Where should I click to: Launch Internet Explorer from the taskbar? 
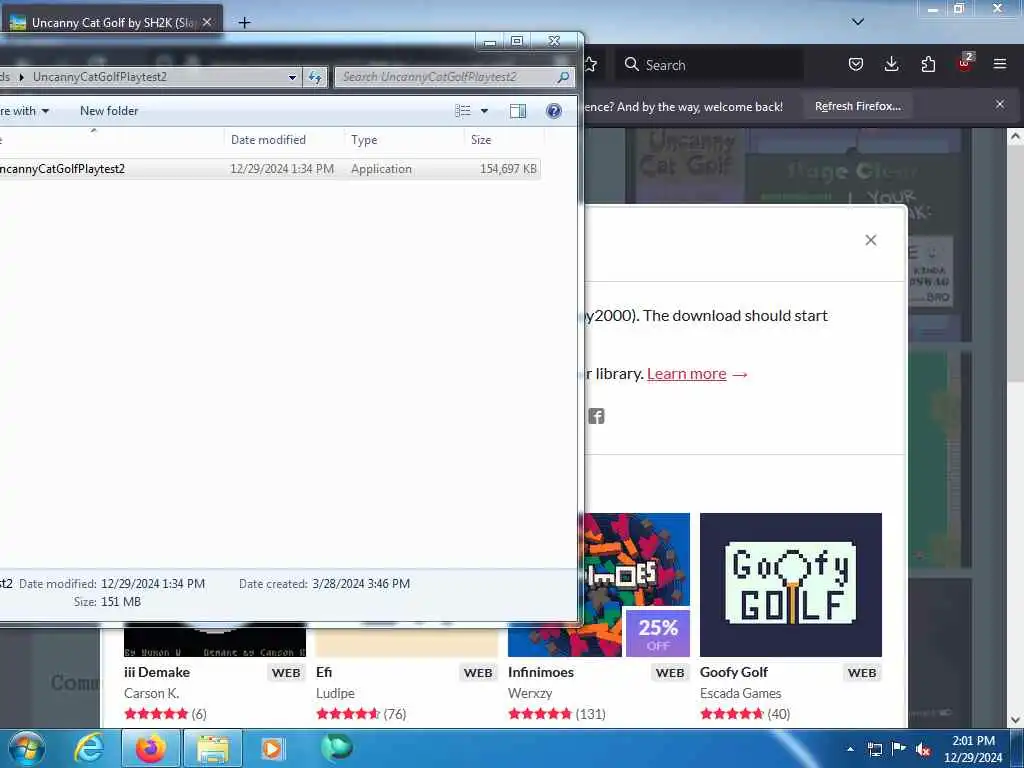[89, 749]
